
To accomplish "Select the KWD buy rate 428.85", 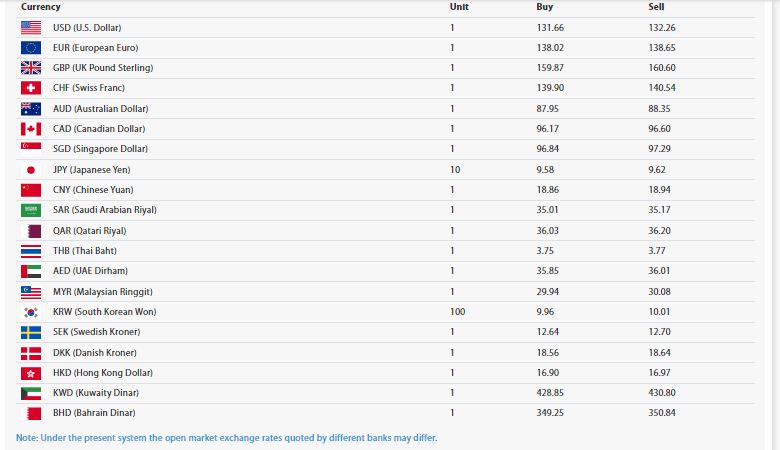I will (x=550, y=393).
